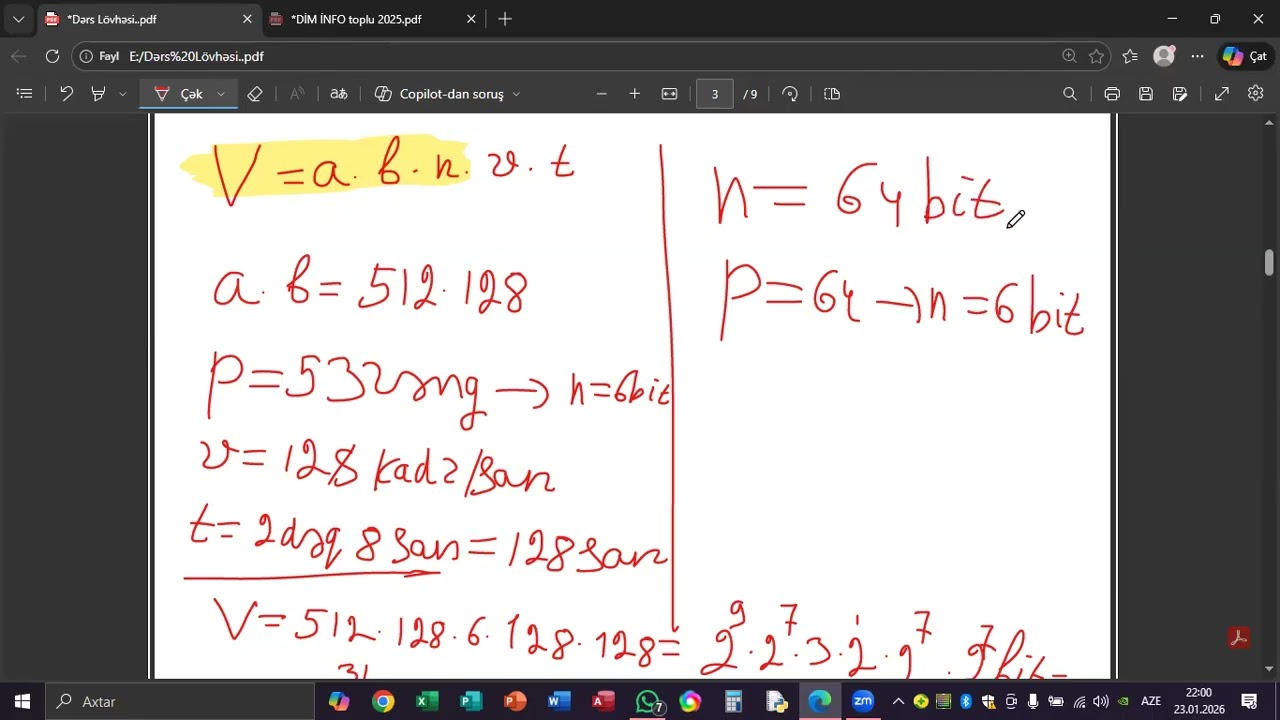Image resolution: width=1280 pixels, height=720 pixels.
Task: Close the Dərs Lövhəsi..pdf tab
Action: (247, 19)
